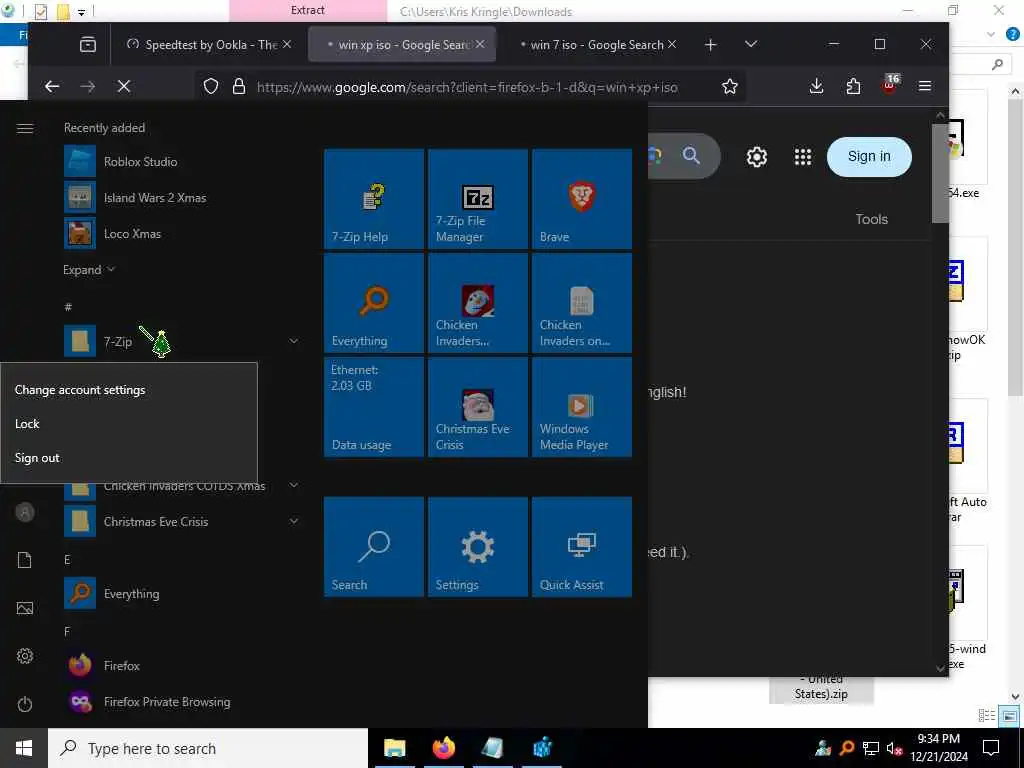The height and width of the screenshot is (768, 1024).
Task: Open a new Firefox tab
Action: pos(711,44)
